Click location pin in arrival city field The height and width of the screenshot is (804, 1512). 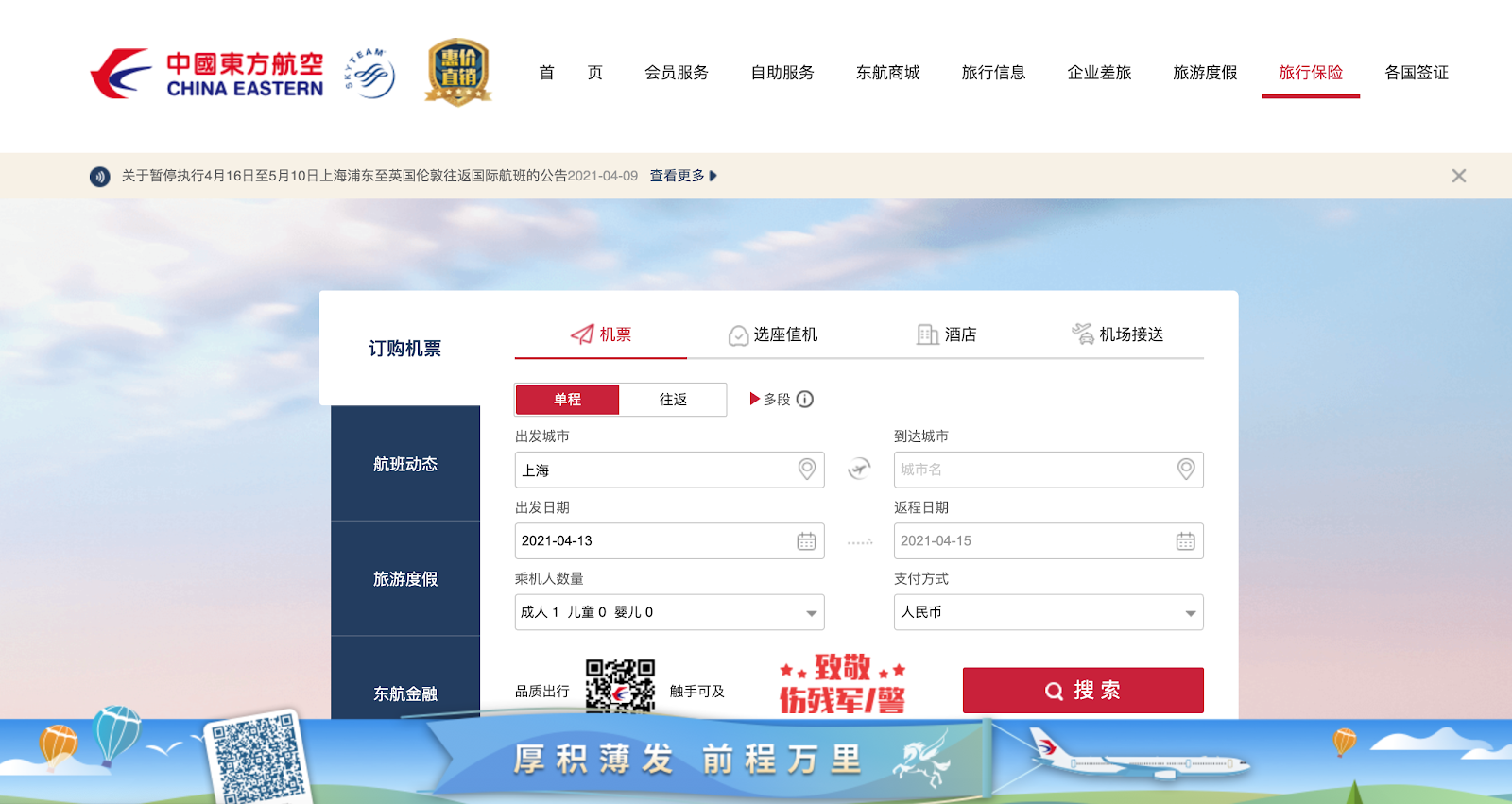click(x=1186, y=469)
